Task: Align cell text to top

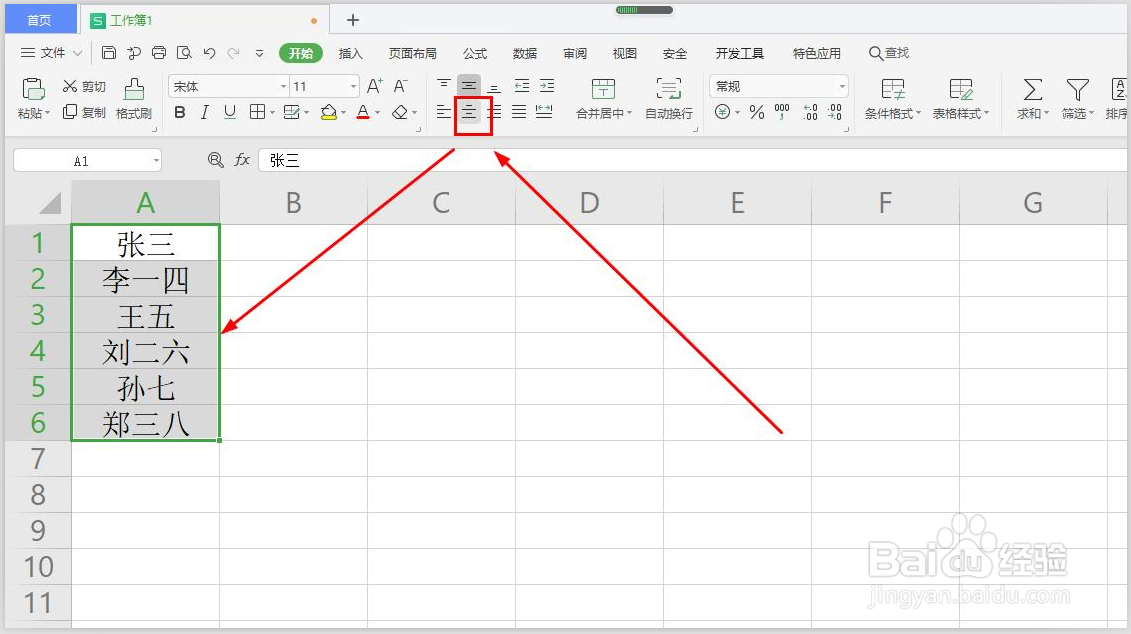Action: (x=444, y=86)
